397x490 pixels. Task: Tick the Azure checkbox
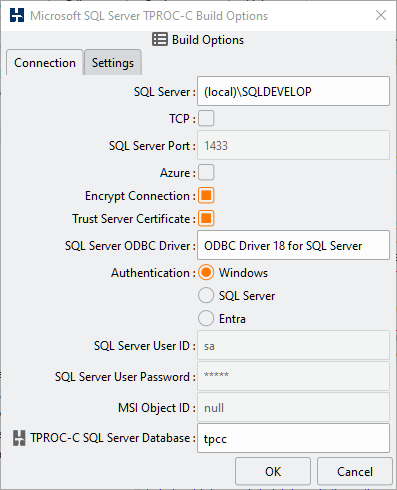pos(206,173)
